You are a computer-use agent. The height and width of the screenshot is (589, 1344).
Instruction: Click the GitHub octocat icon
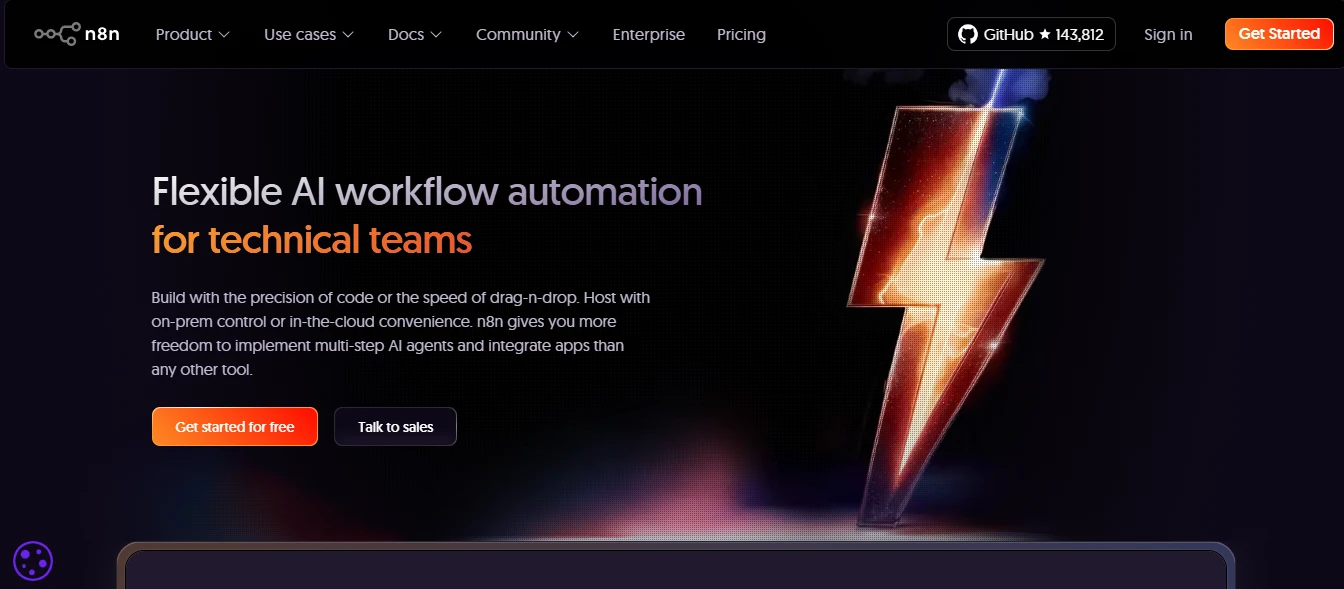pos(967,34)
